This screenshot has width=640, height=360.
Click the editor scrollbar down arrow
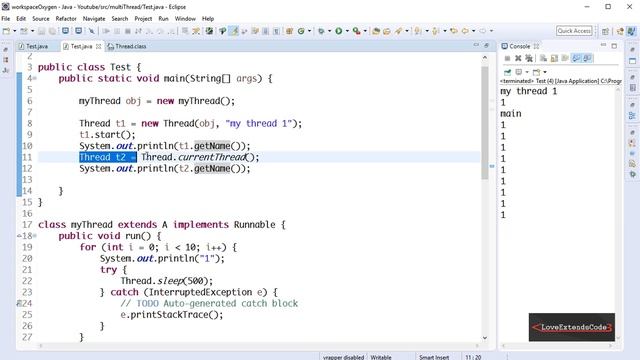click(x=485, y=338)
